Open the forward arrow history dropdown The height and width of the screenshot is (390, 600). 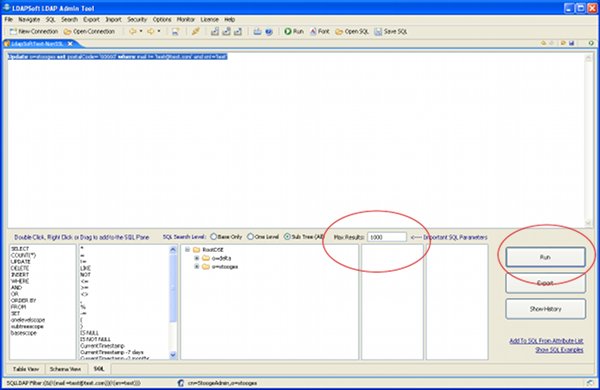pos(159,31)
